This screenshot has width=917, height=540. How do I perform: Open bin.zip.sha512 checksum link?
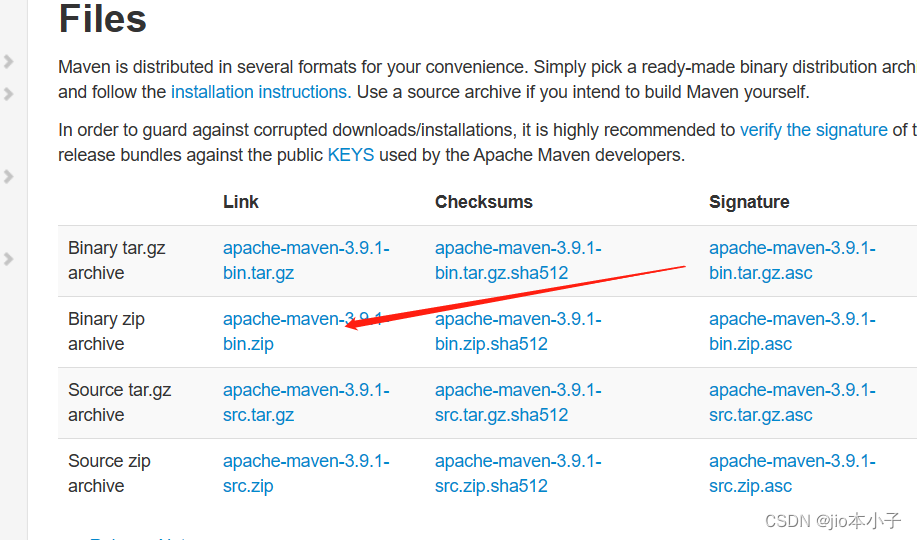click(518, 331)
